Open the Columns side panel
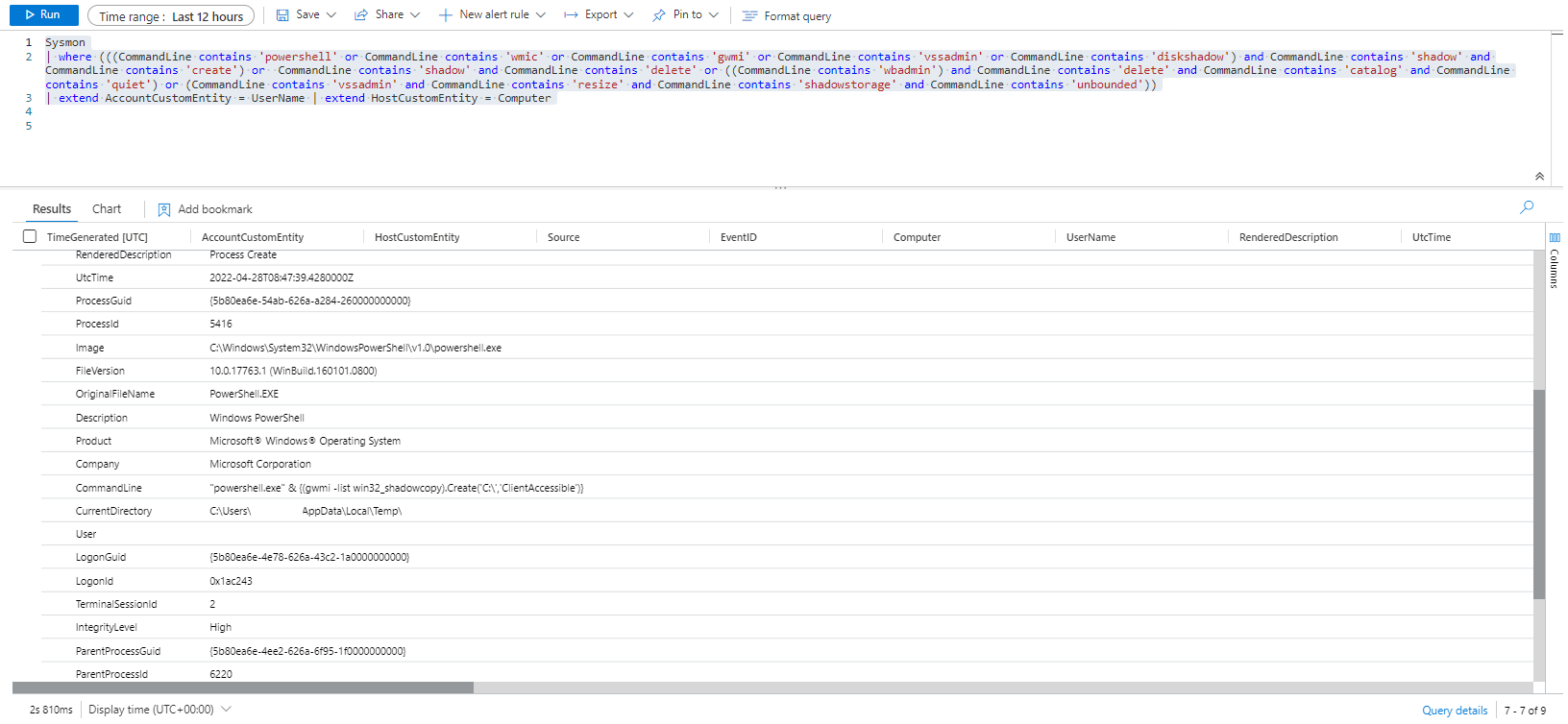 point(1555,261)
